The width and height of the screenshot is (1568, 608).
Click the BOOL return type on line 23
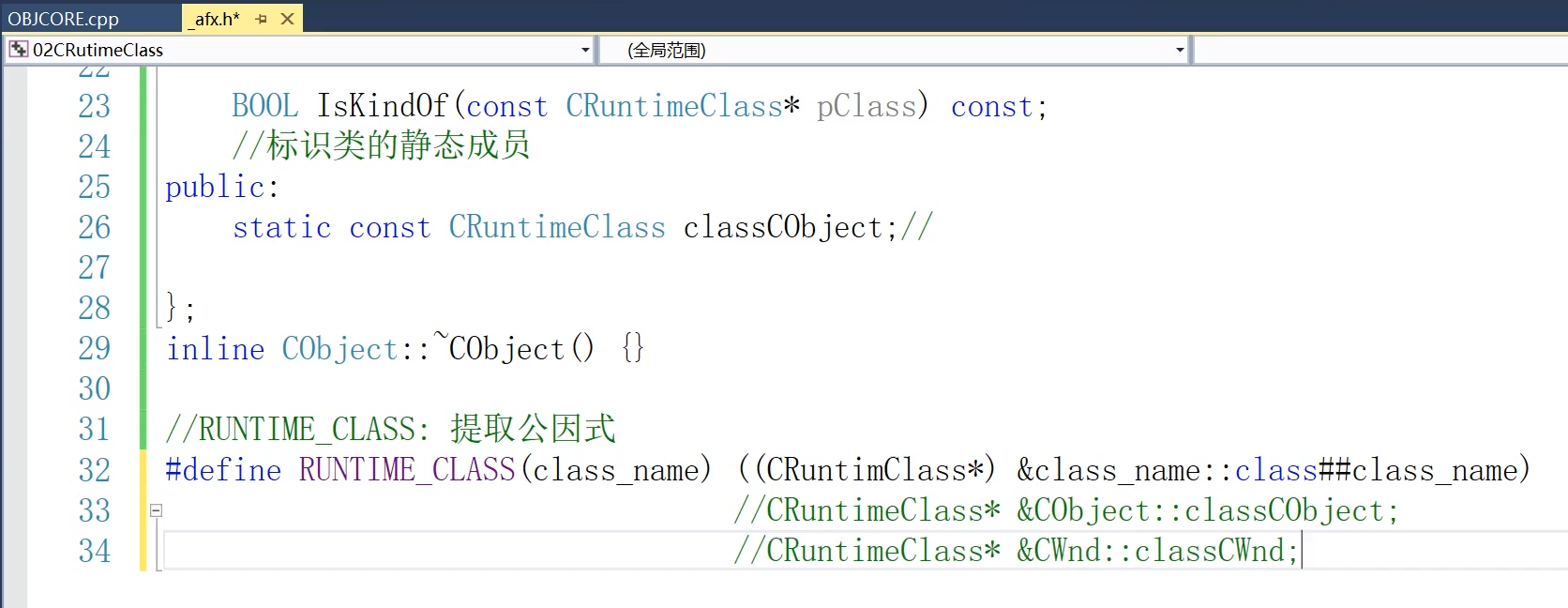[265, 107]
